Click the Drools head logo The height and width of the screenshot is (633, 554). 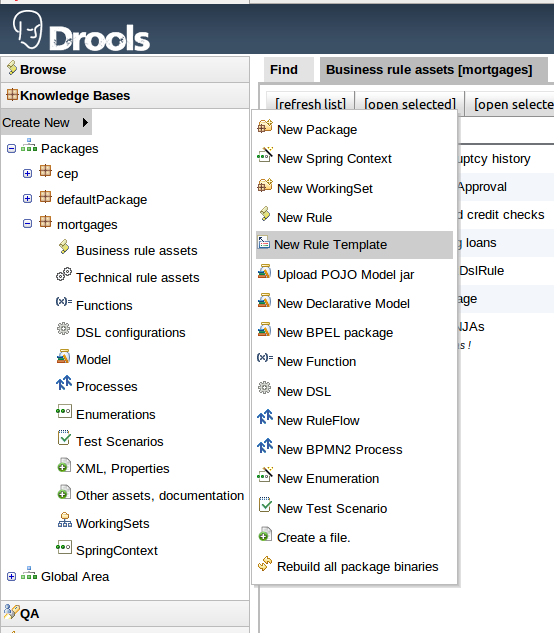tap(27, 29)
